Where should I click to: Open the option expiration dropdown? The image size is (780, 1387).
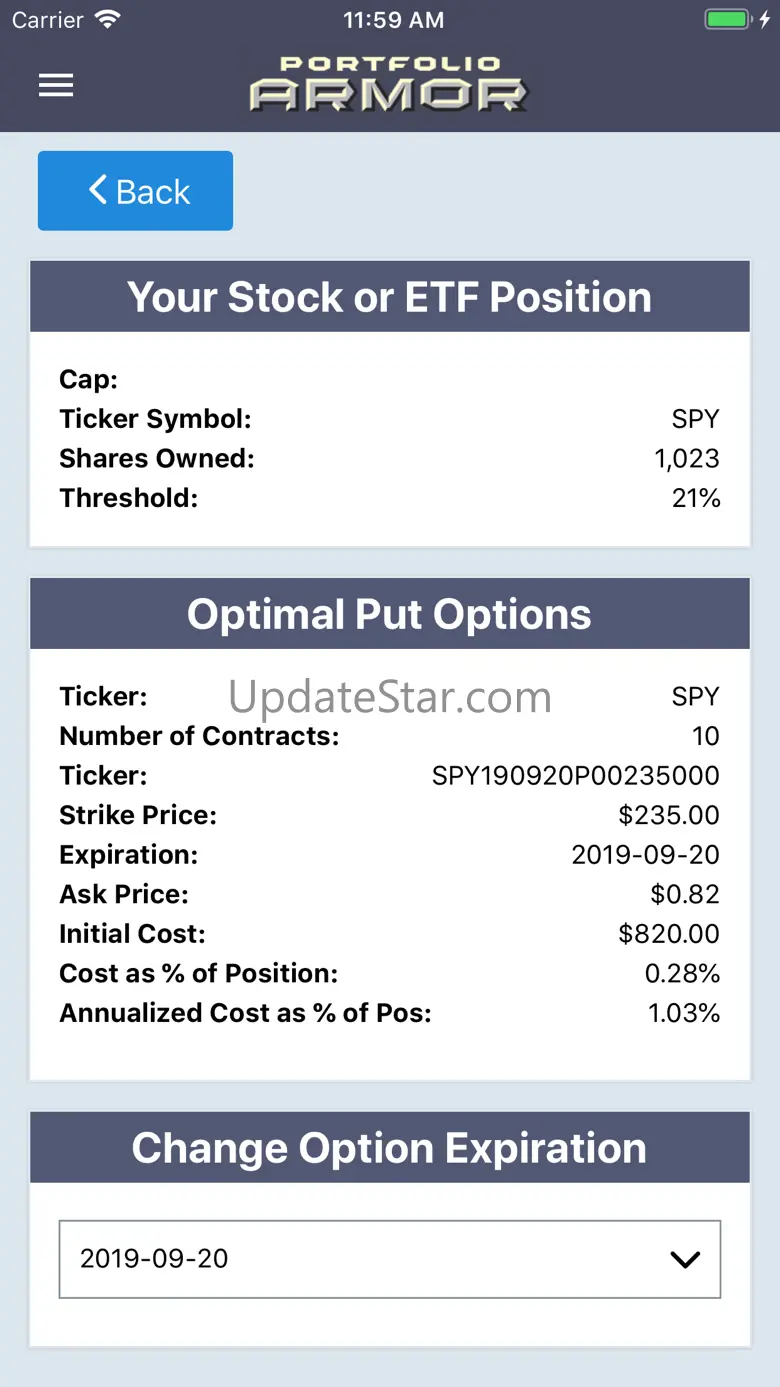(390, 1259)
